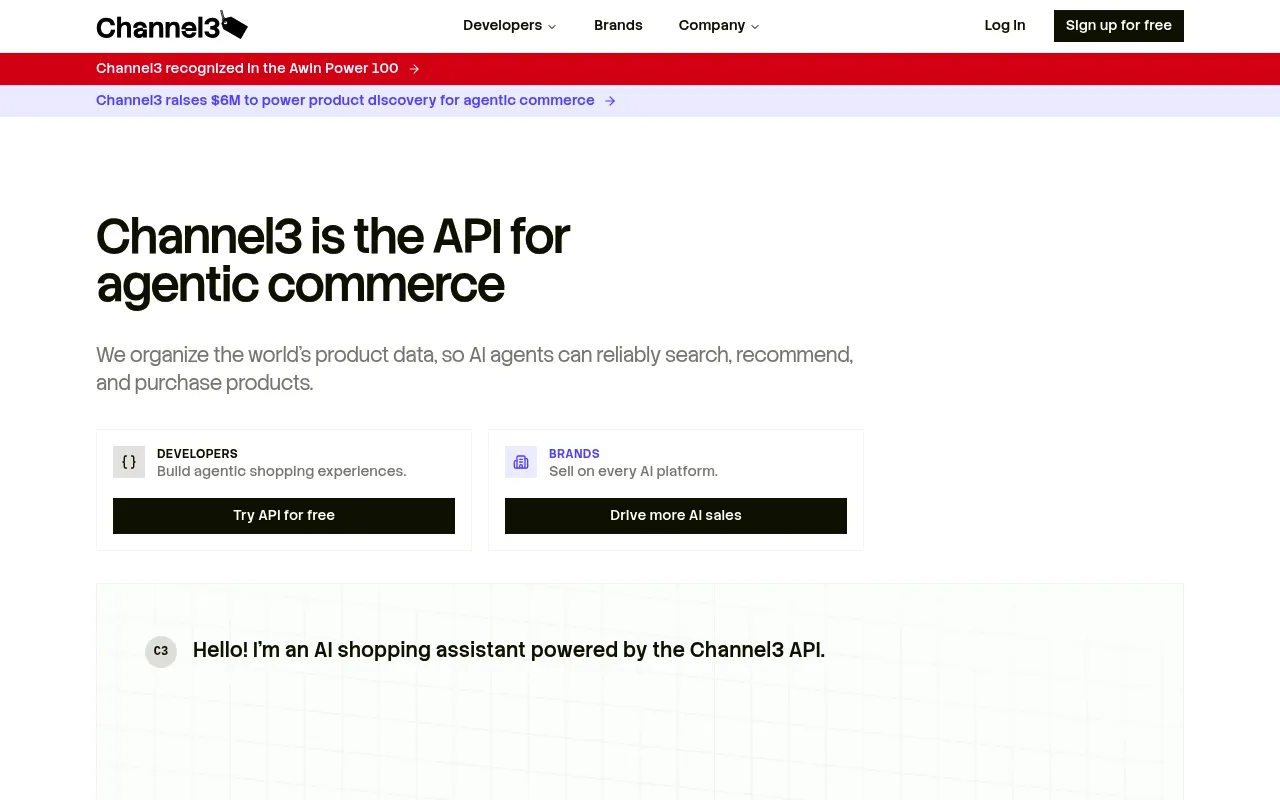Click the DEVELOPERS card heading
The height and width of the screenshot is (800, 1280).
197,454
